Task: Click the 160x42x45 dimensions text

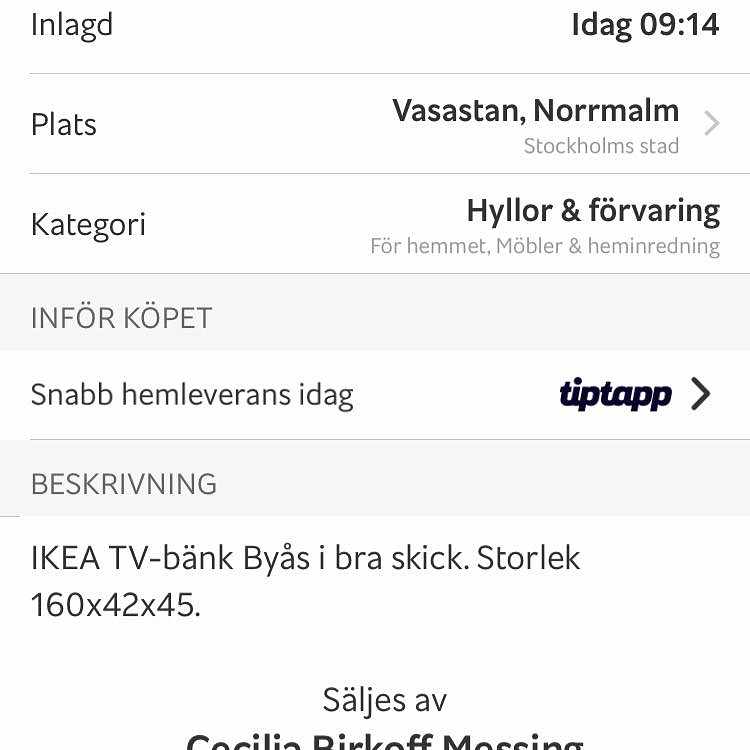Action: pos(115,605)
